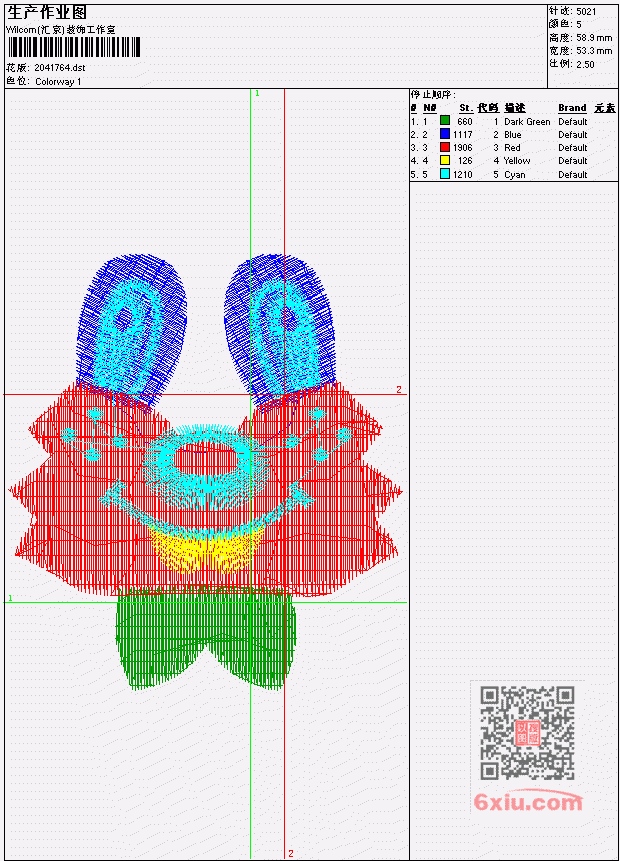Click the 'Colorway 1' label
620x861 pixels.
(58, 82)
